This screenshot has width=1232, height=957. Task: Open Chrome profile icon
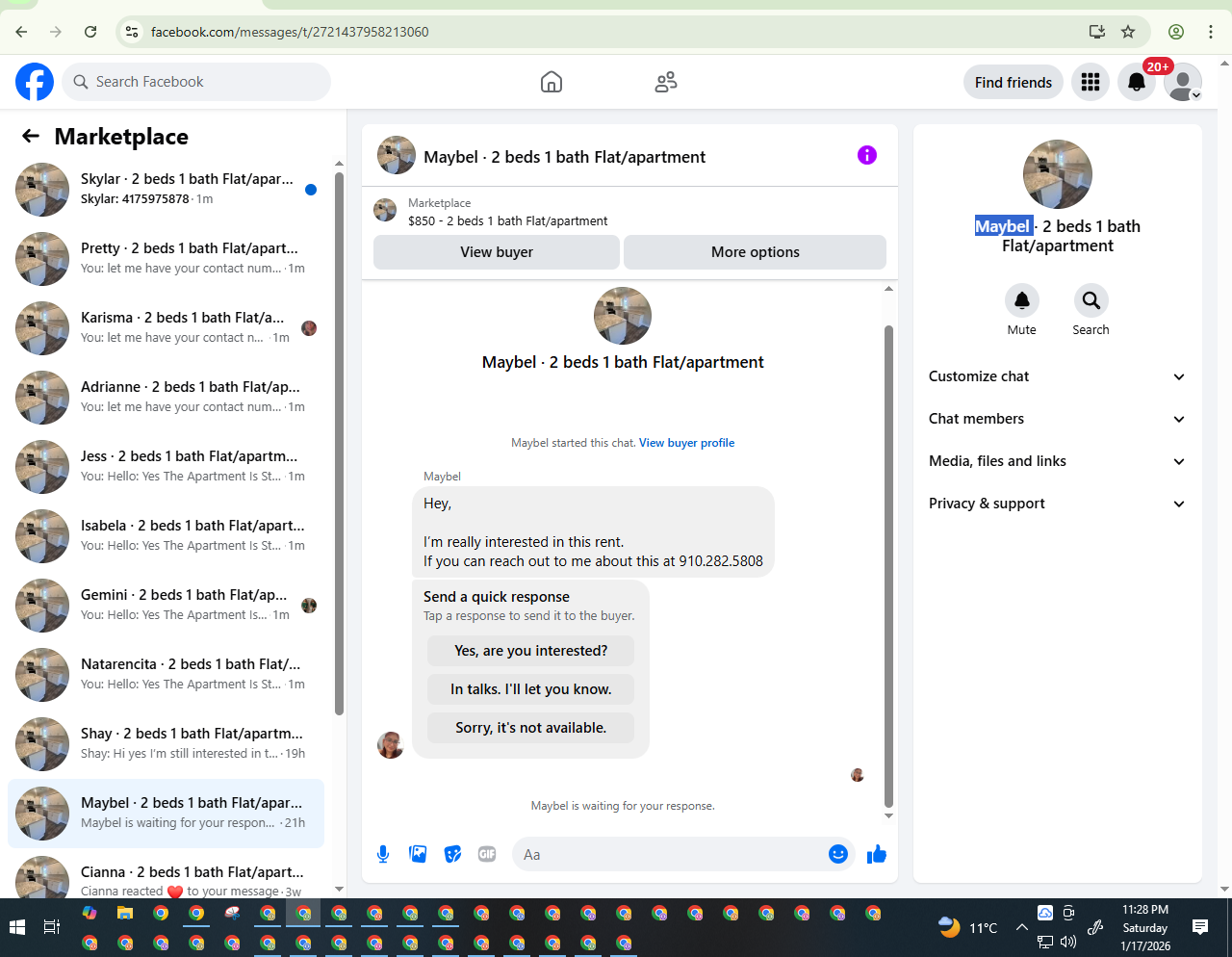click(1176, 32)
